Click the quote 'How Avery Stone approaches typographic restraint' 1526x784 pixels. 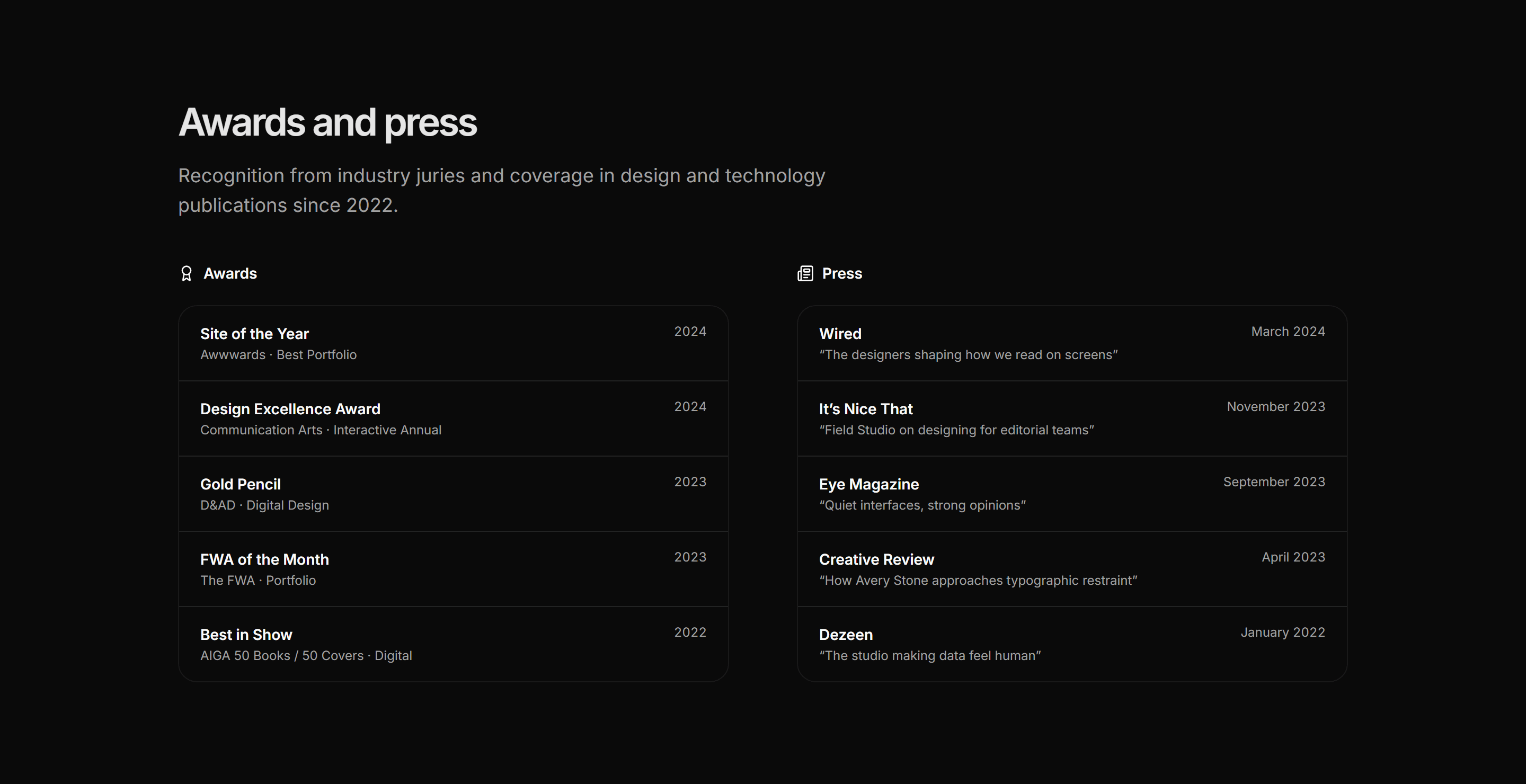tap(978, 580)
